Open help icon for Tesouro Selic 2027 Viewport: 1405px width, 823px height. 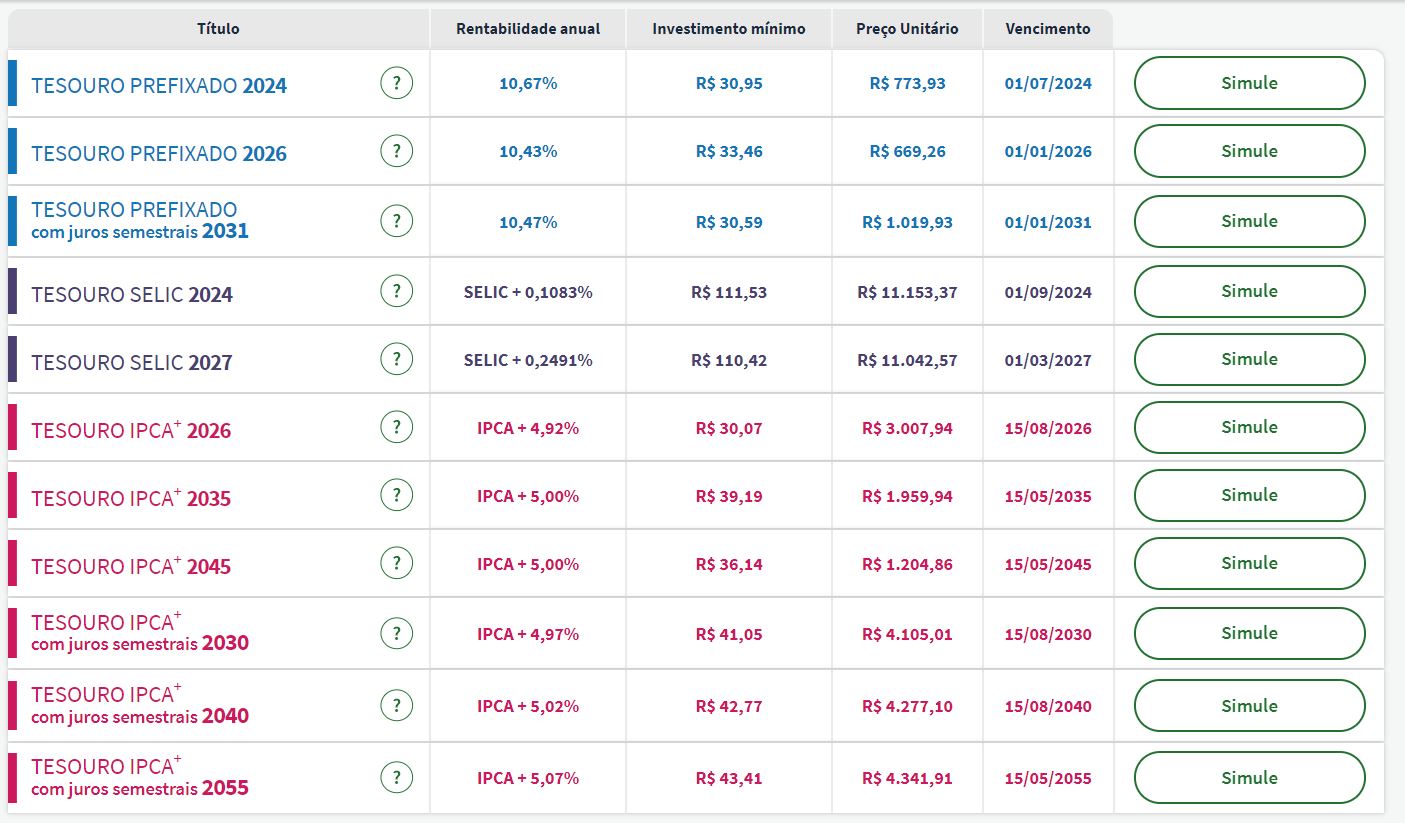pos(397,360)
